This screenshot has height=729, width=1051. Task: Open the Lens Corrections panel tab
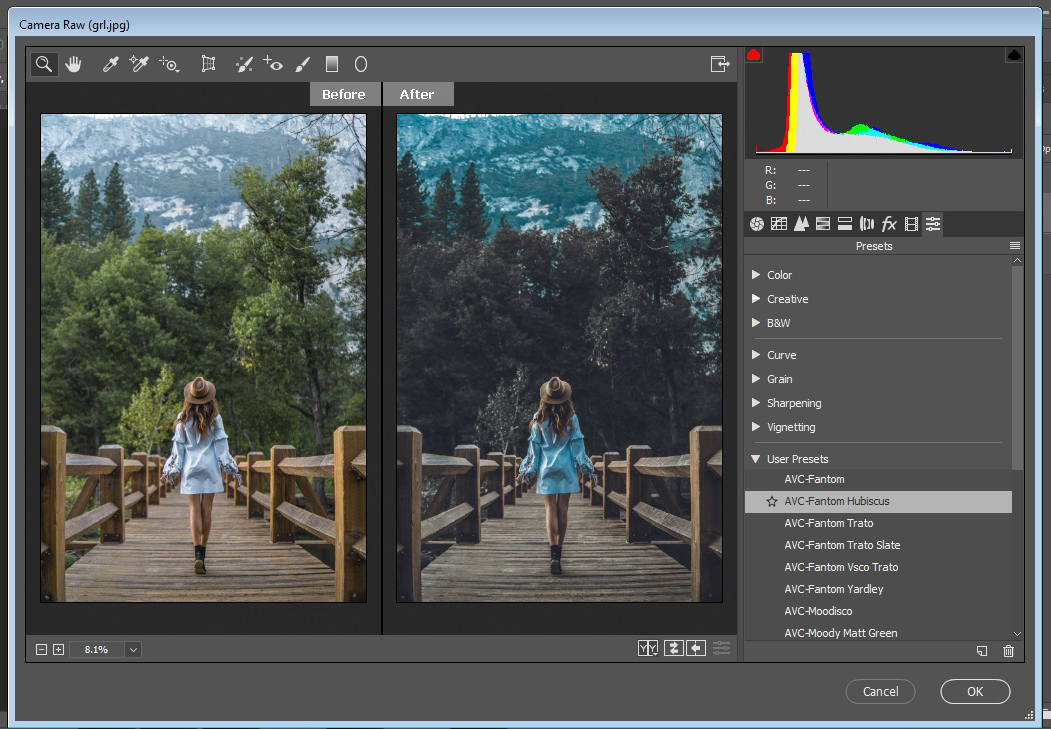pos(867,224)
